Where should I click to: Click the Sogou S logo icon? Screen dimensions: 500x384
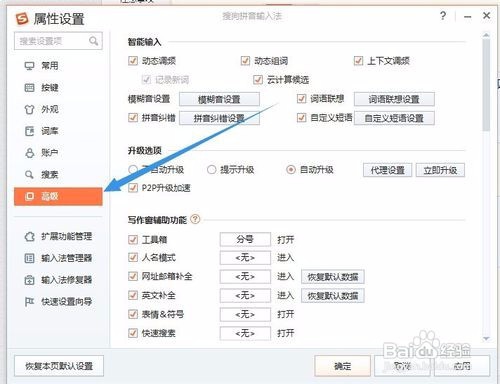[22, 19]
